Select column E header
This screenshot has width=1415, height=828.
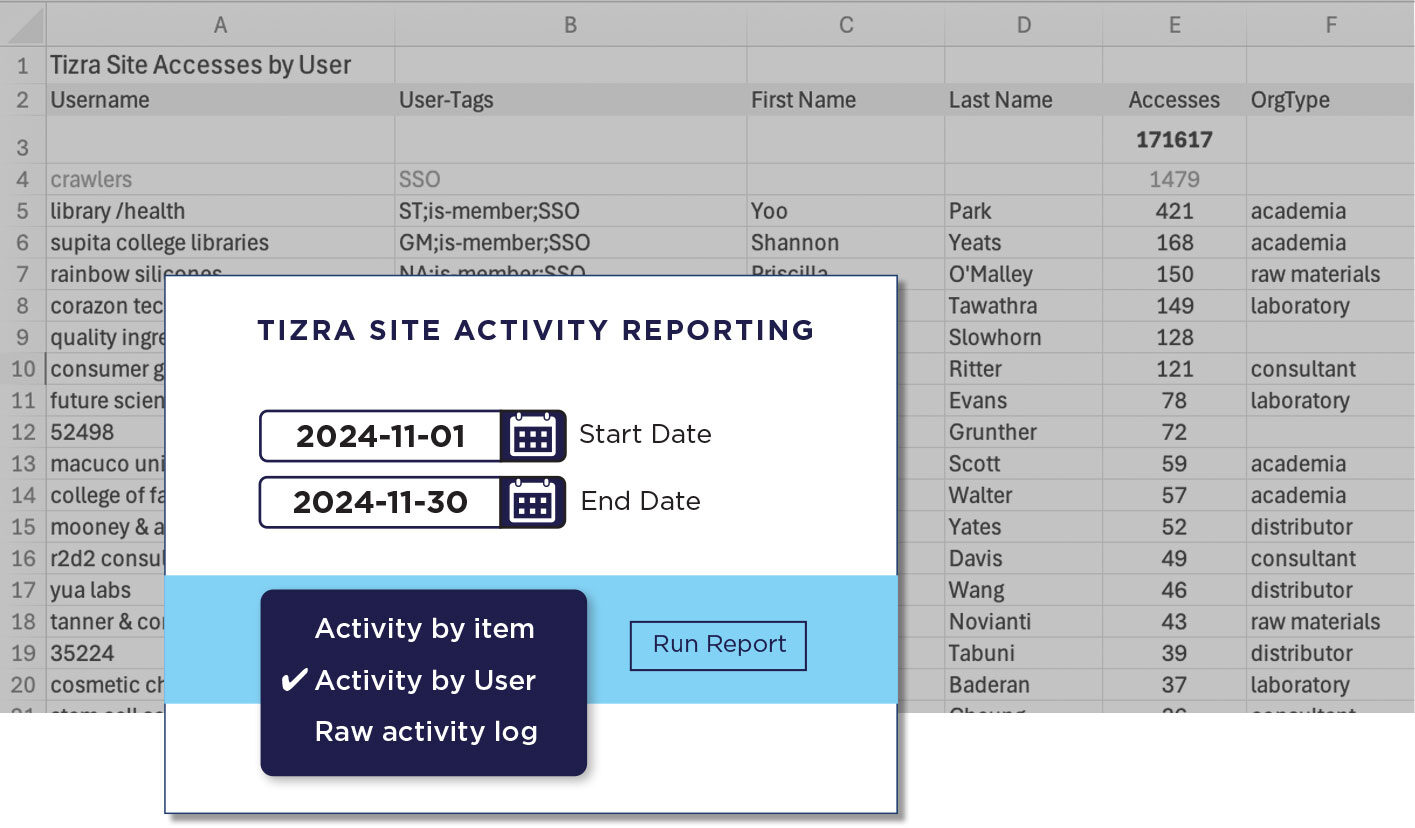[1174, 25]
